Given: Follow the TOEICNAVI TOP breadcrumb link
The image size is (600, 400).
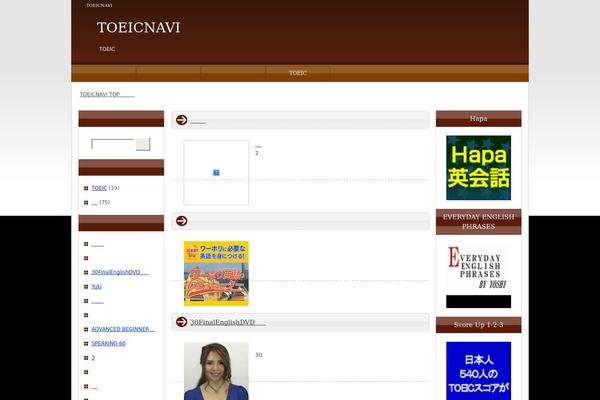Looking at the screenshot, I should coord(107,94).
